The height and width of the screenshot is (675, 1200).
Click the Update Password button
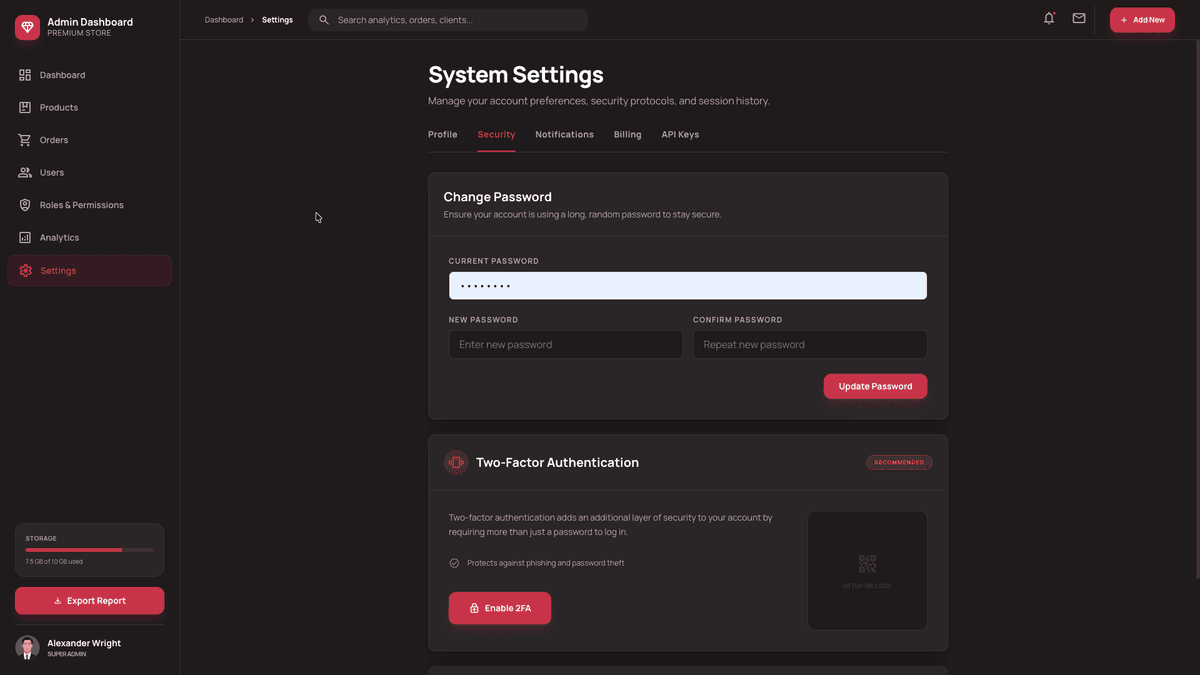[875, 386]
